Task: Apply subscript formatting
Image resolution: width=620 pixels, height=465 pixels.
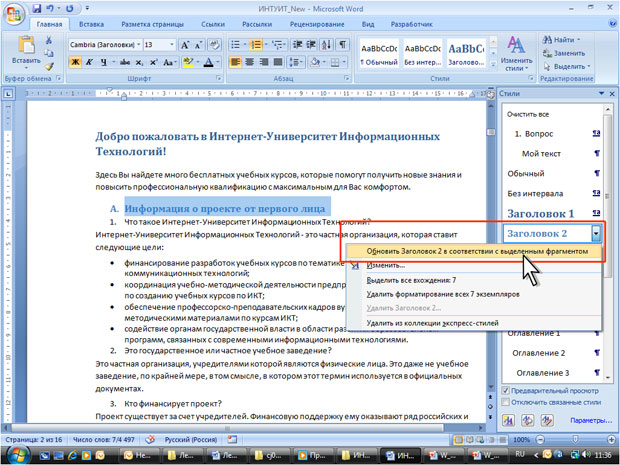Action: (x=139, y=62)
